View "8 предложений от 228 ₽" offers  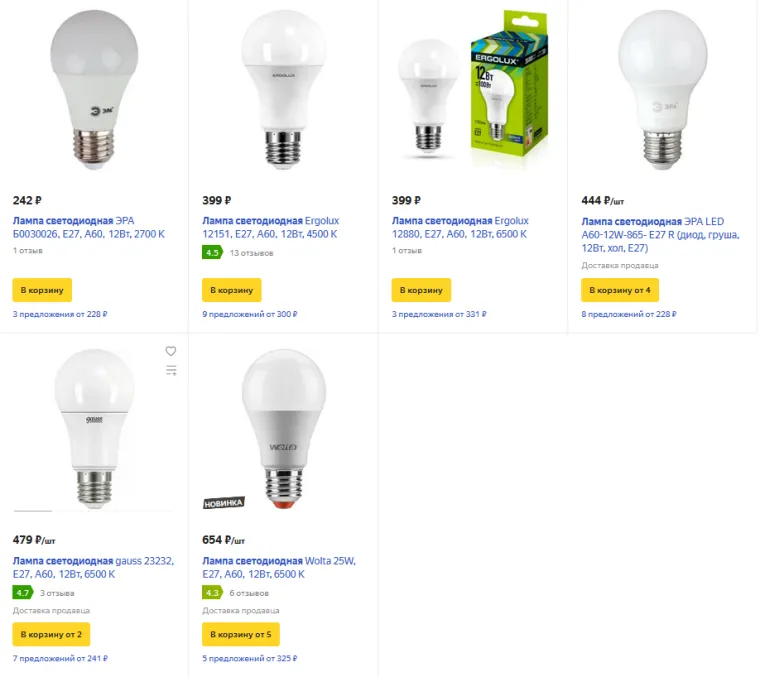tap(628, 314)
